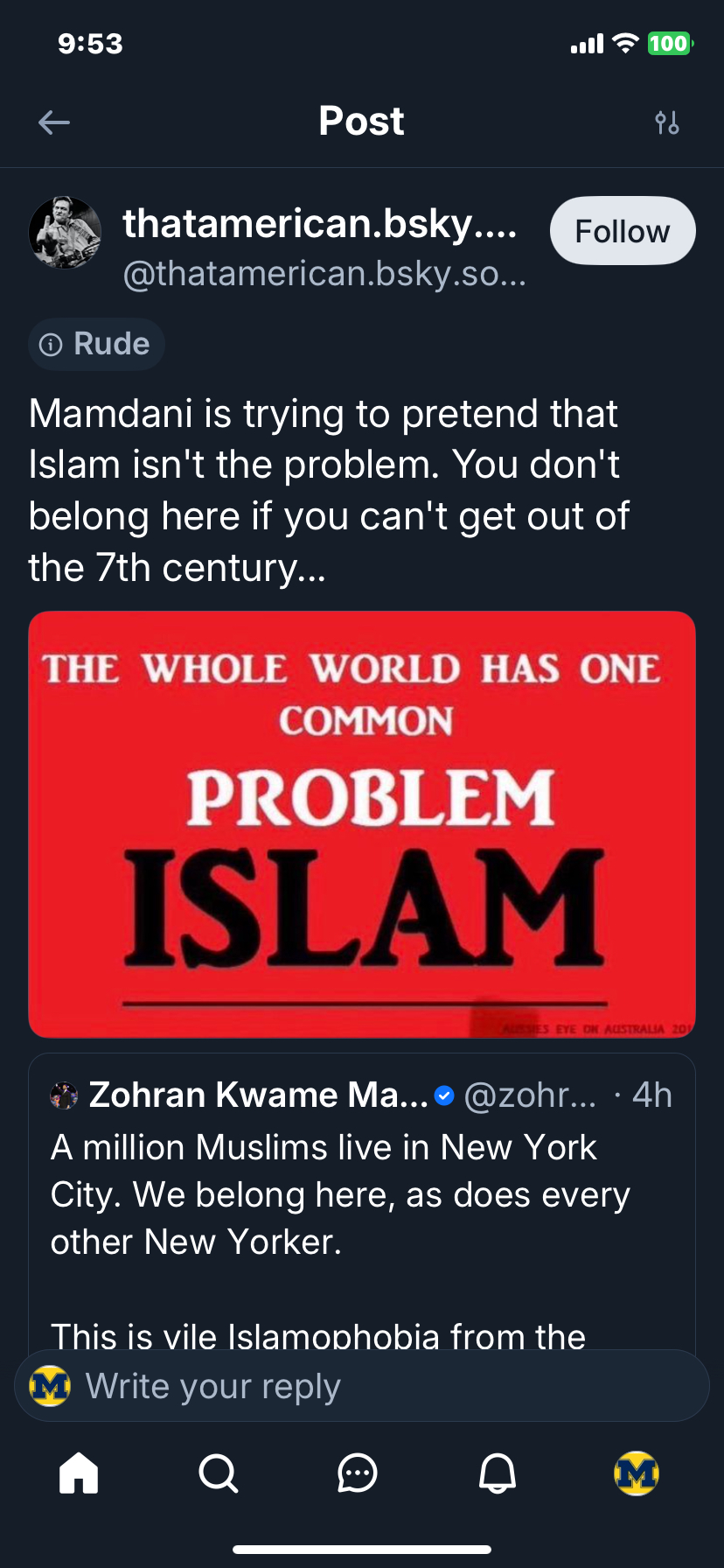
Task: Follow the thatamerican account
Action: [x=622, y=231]
